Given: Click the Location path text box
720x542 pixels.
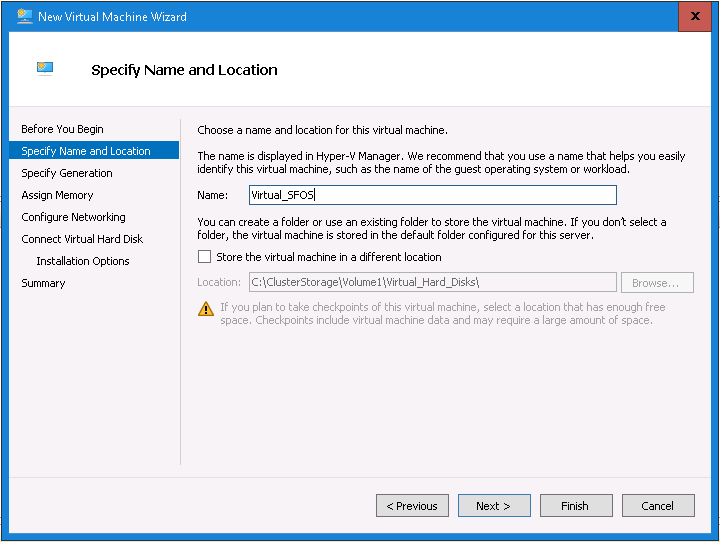Looking at the screenshot, I should point(430,283).
